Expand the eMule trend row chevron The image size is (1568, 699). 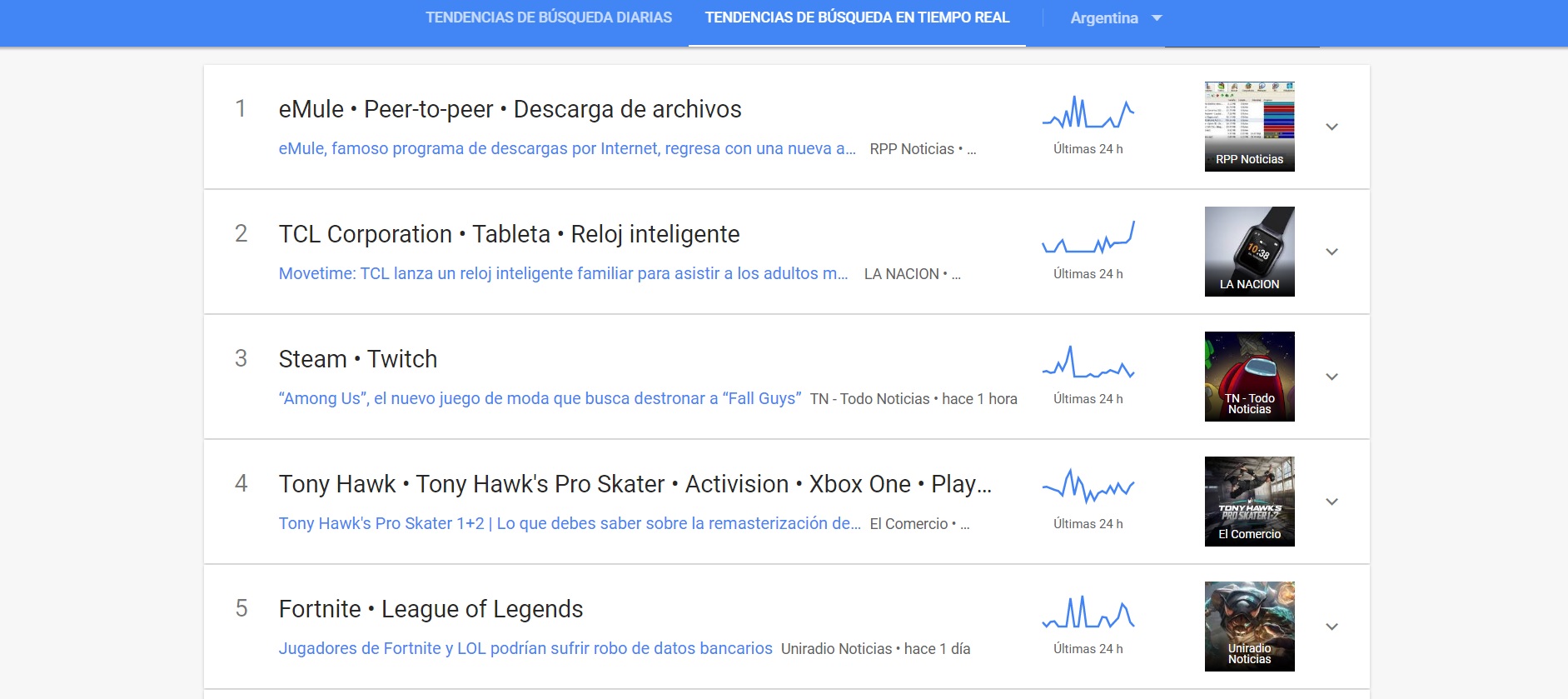1332,127
